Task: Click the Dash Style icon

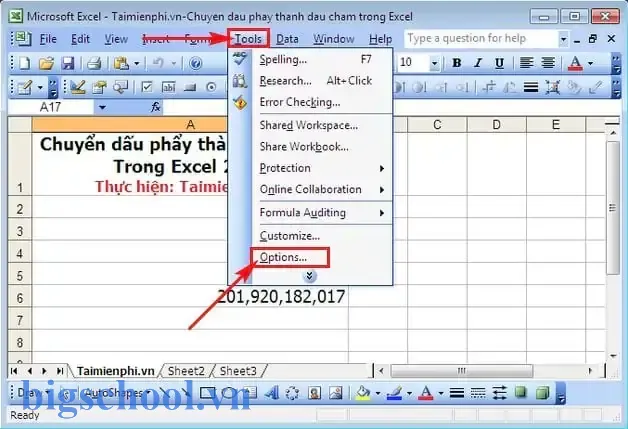Action: (x=478, y=393)
